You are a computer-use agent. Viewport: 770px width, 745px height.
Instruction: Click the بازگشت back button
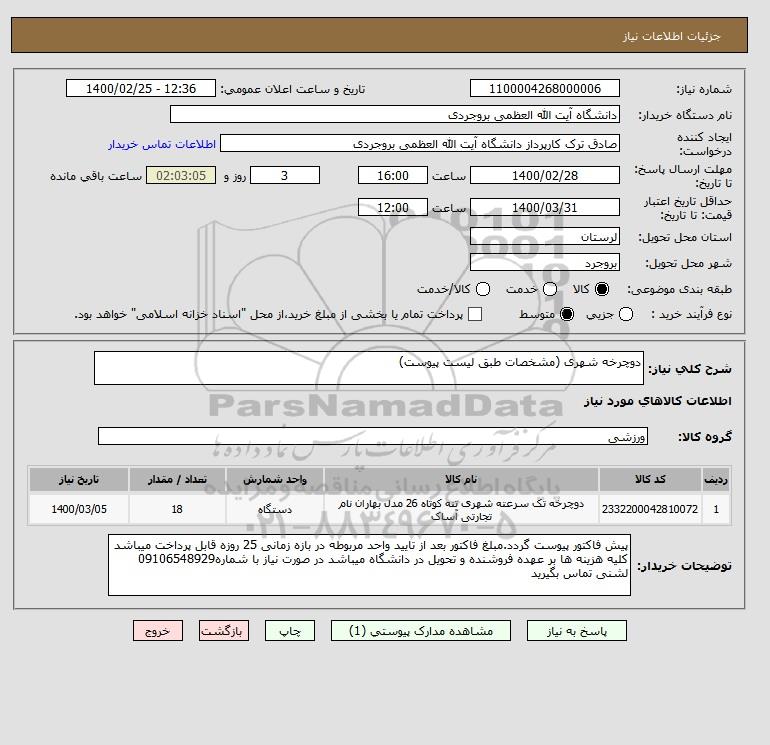point(223,631)
